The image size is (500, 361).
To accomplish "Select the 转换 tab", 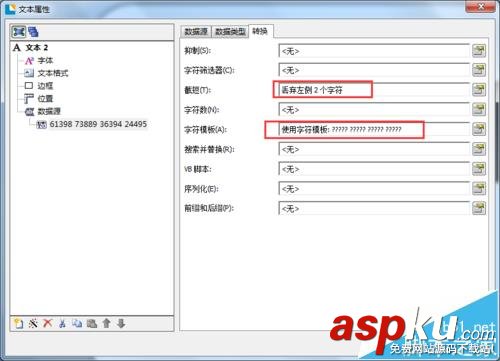I will click(x=260, y=31).
